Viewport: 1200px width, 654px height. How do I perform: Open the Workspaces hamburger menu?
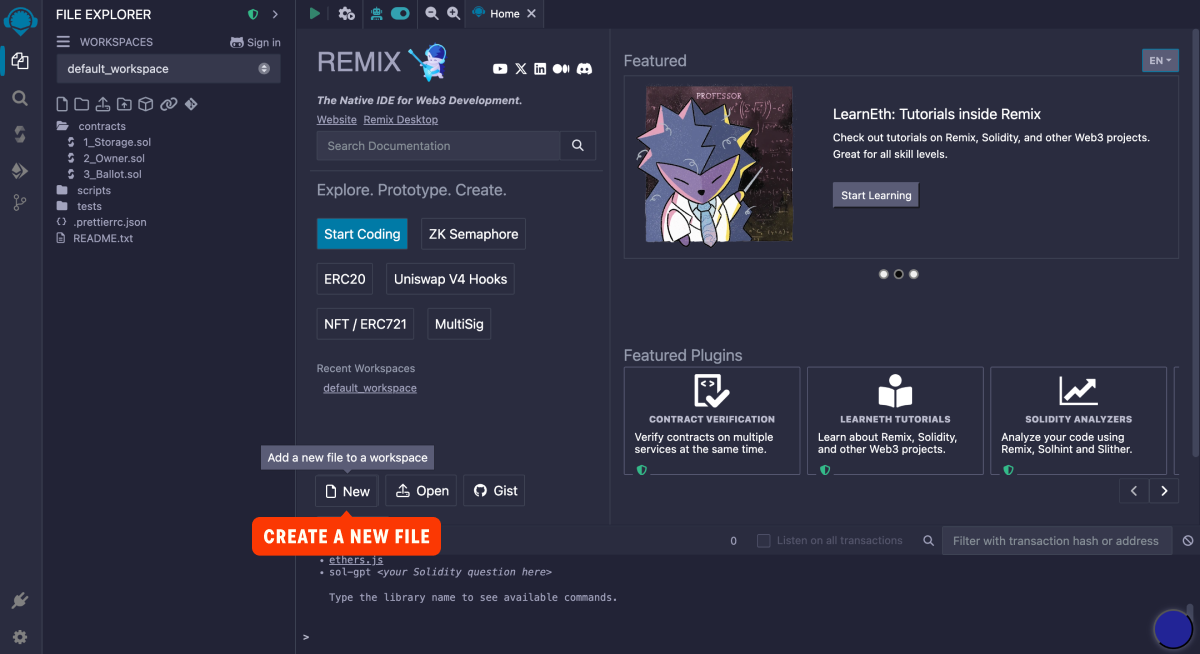click(63, 42)
